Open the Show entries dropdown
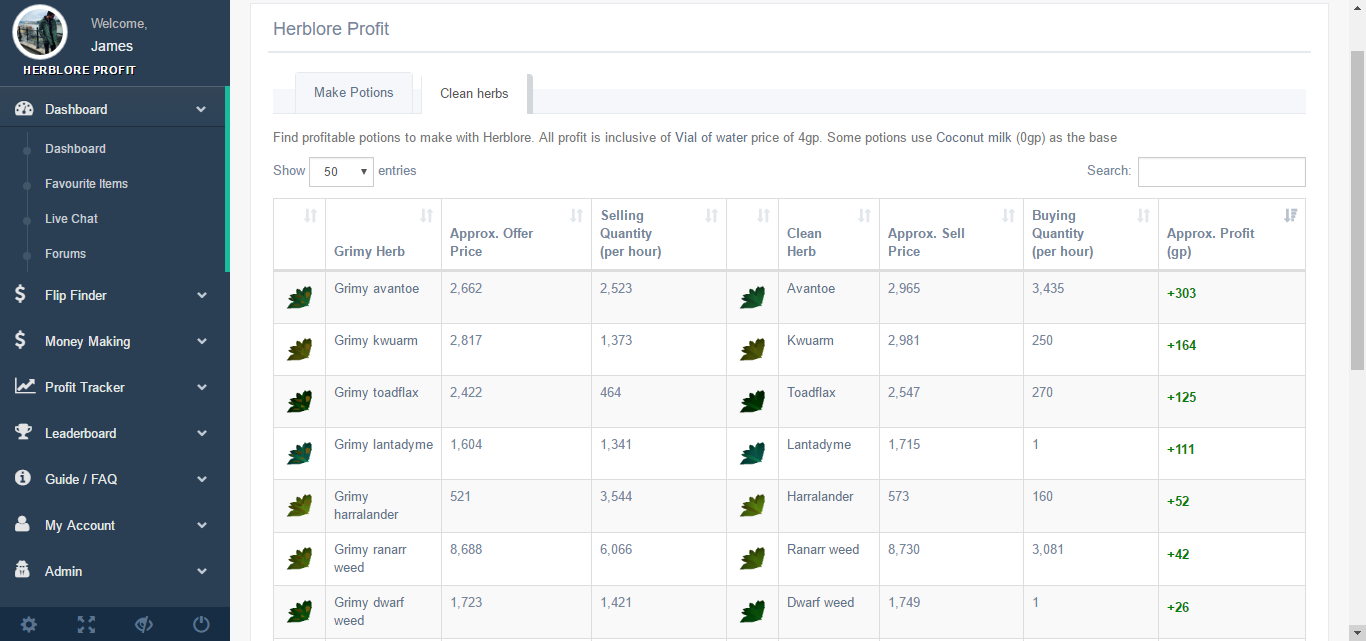 pos(342,171)
